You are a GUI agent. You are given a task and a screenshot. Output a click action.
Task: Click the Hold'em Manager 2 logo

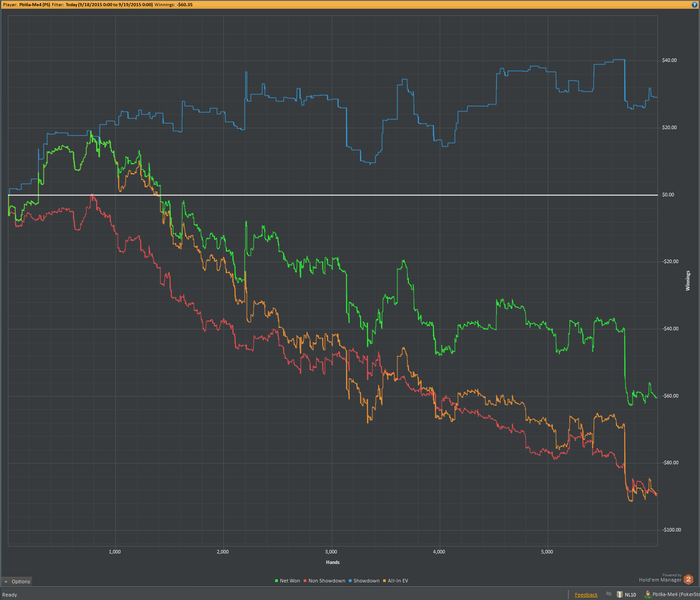[688, 579]
